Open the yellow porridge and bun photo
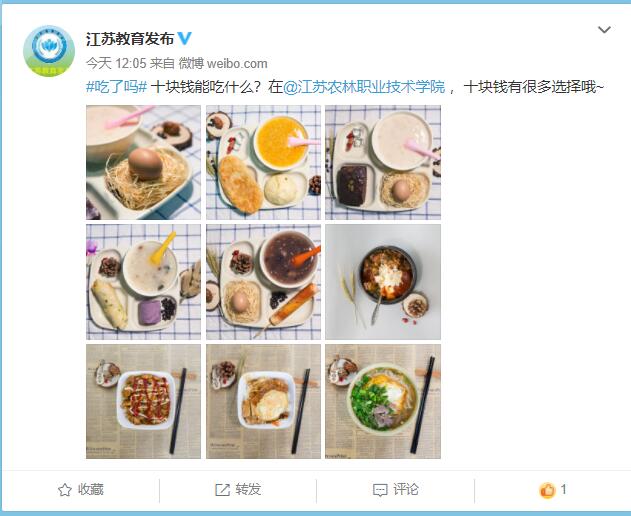Image resolution: width=631 pixels, height=516 pixels. pyautogui.click(x=263, y=162)
